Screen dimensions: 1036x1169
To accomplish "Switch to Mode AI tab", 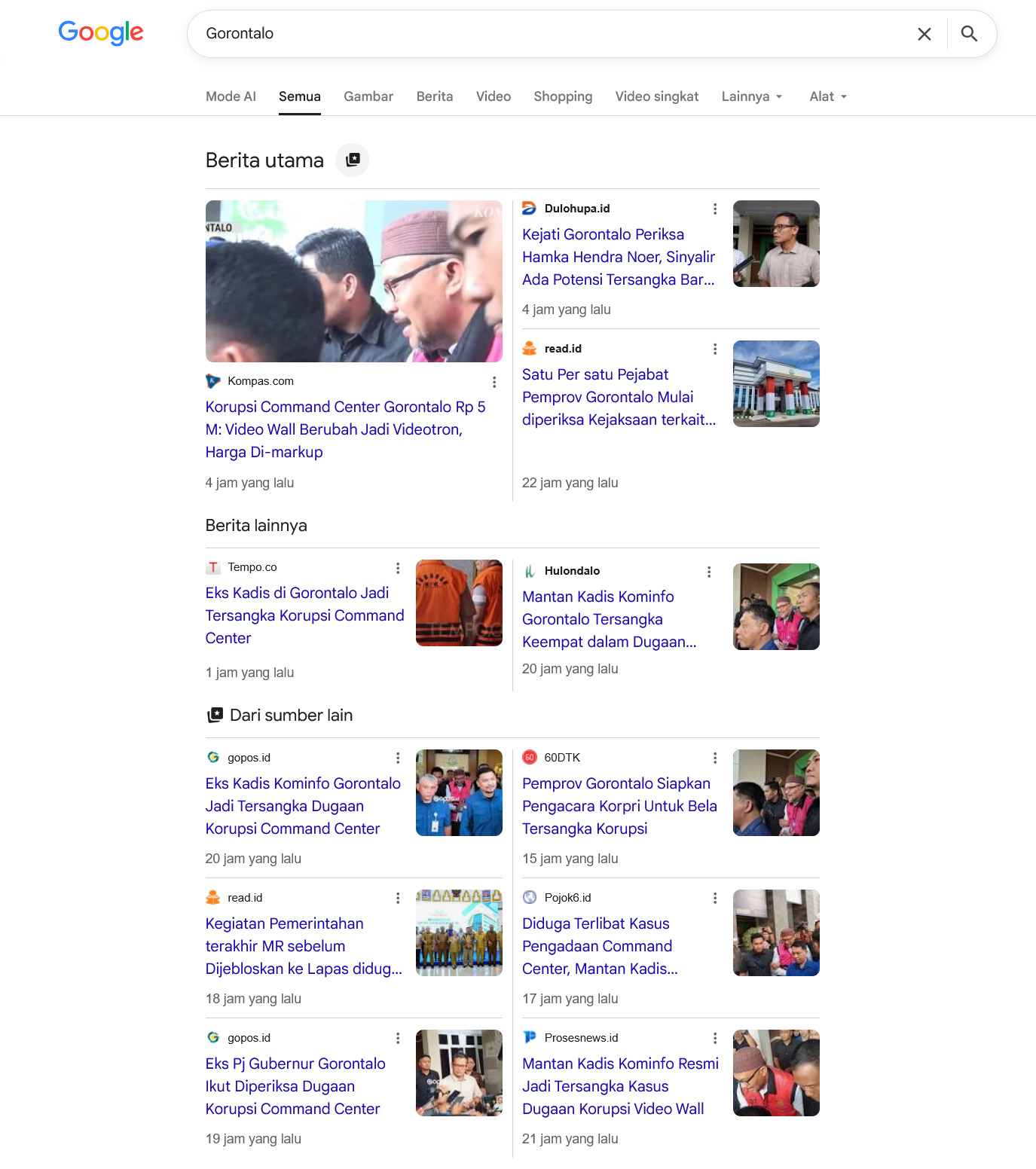I will point(231,96).
